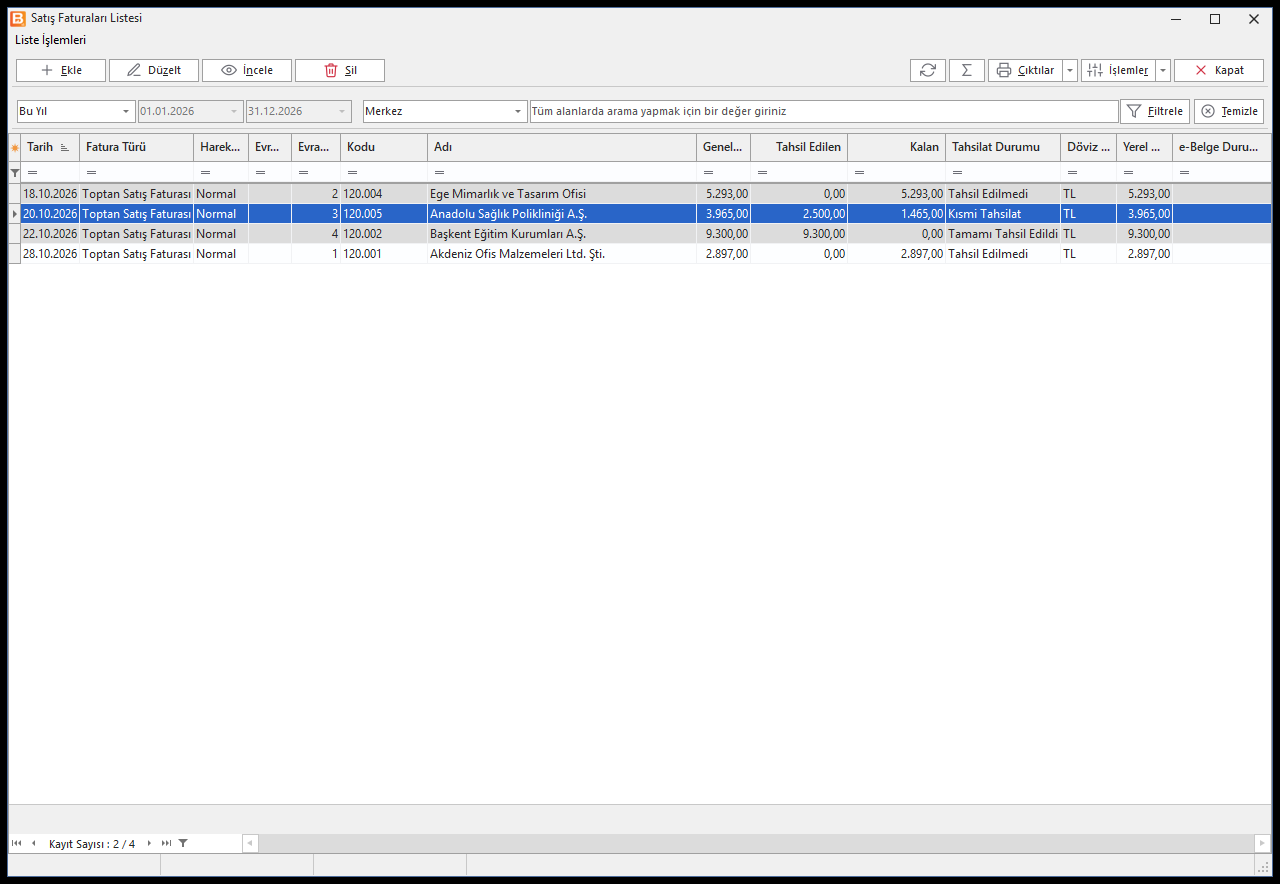The height and width of the screenshot is (884, 1280).
Task: Open Çıktılar print outputs button
Action: [x=1025, y=70]
